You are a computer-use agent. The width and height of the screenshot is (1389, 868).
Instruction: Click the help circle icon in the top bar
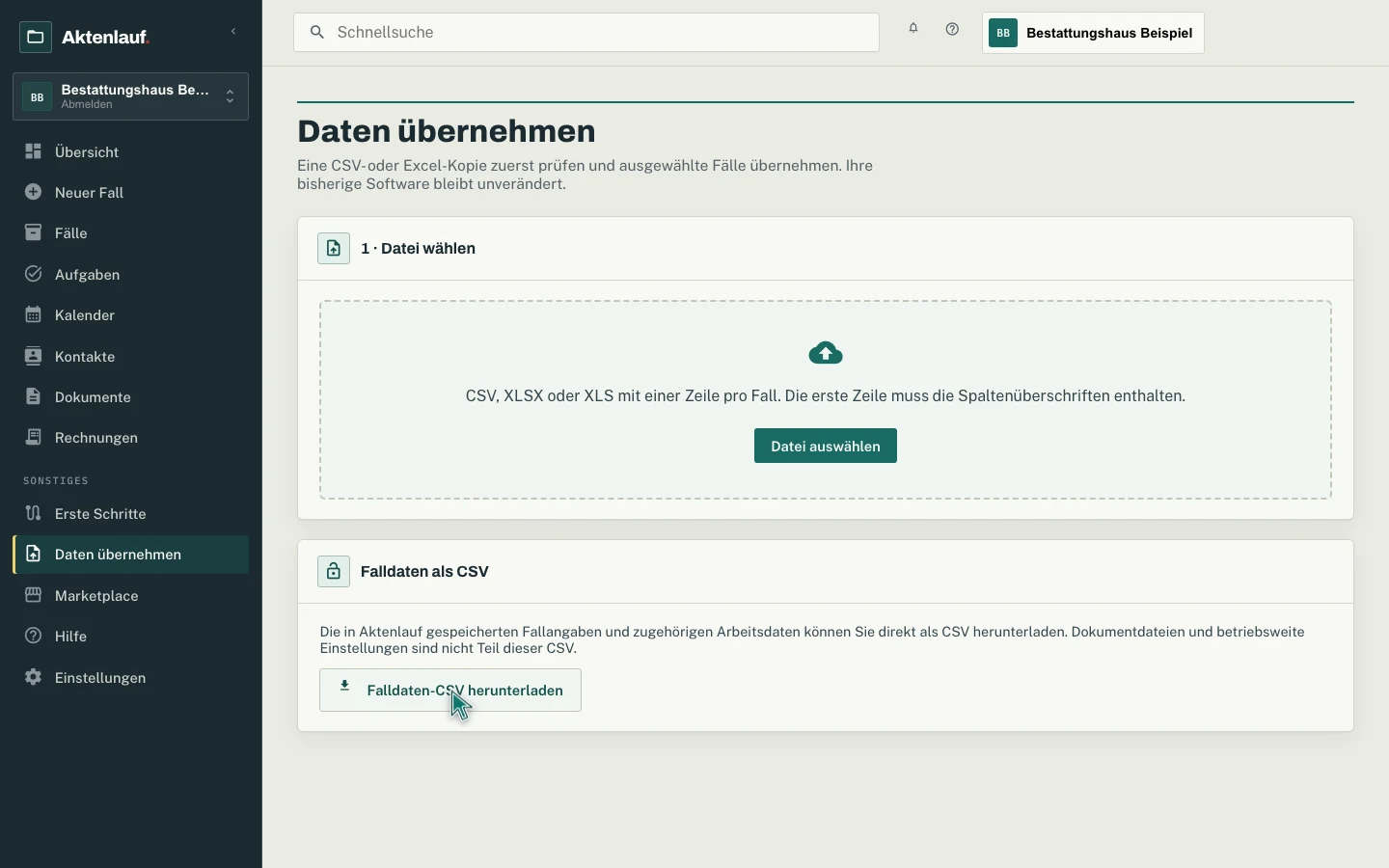click(x=952, y=29)
